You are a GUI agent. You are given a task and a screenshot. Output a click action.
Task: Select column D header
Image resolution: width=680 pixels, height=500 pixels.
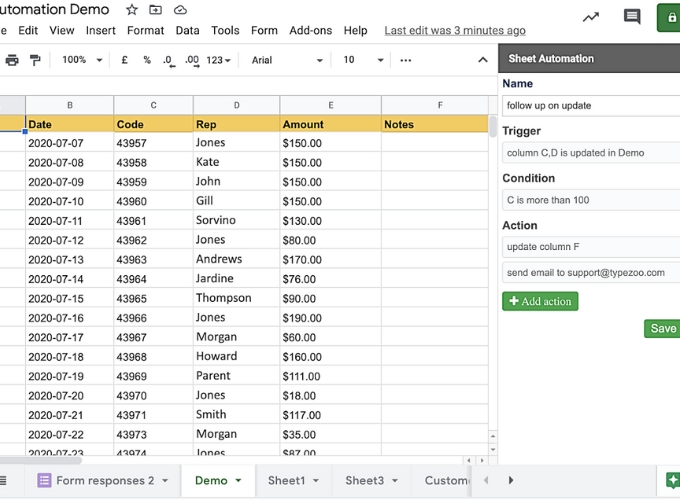pos(236,105)
